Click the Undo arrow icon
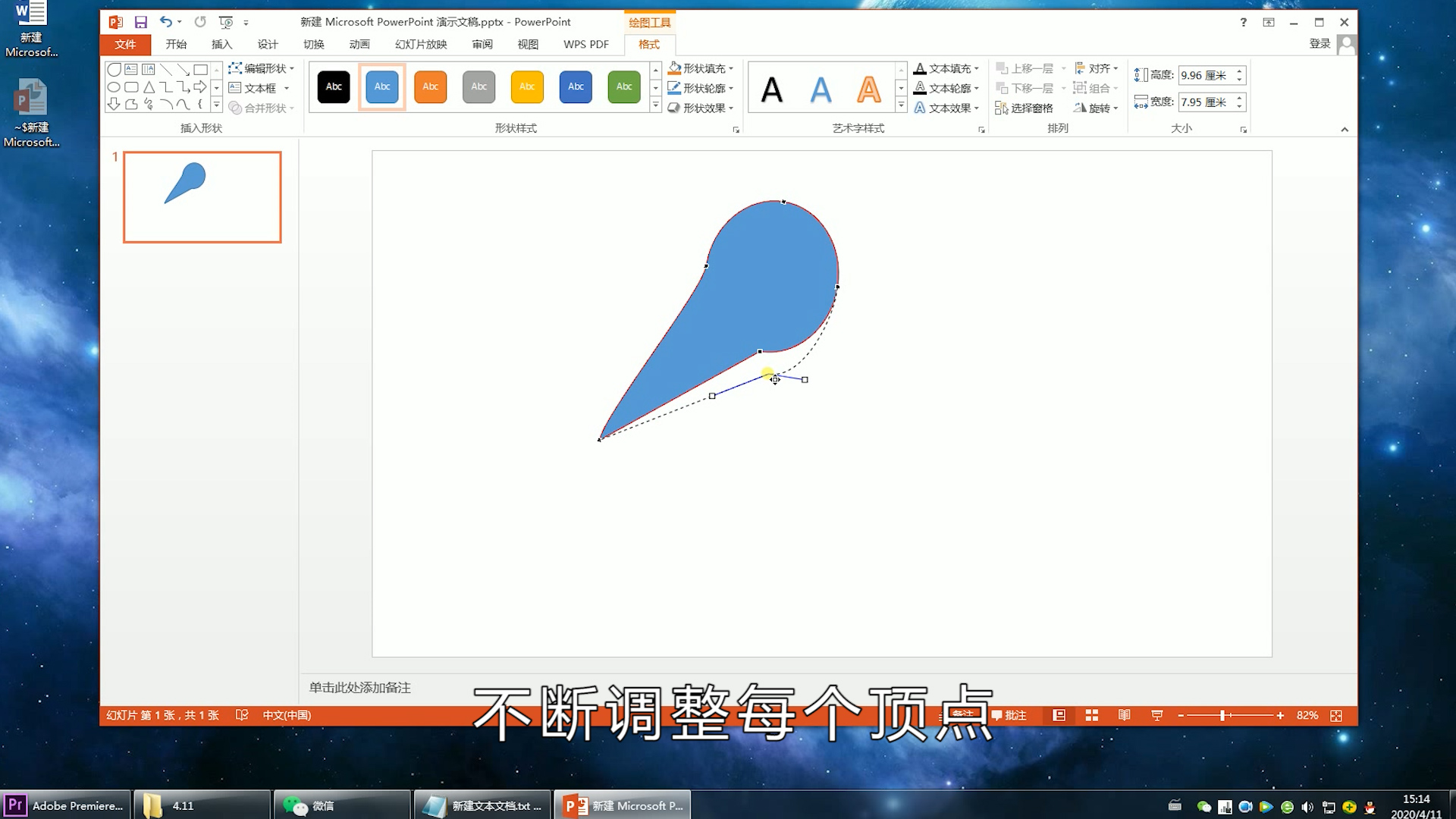Screen dimensions: 1456x819 click(x=165, y=22)
